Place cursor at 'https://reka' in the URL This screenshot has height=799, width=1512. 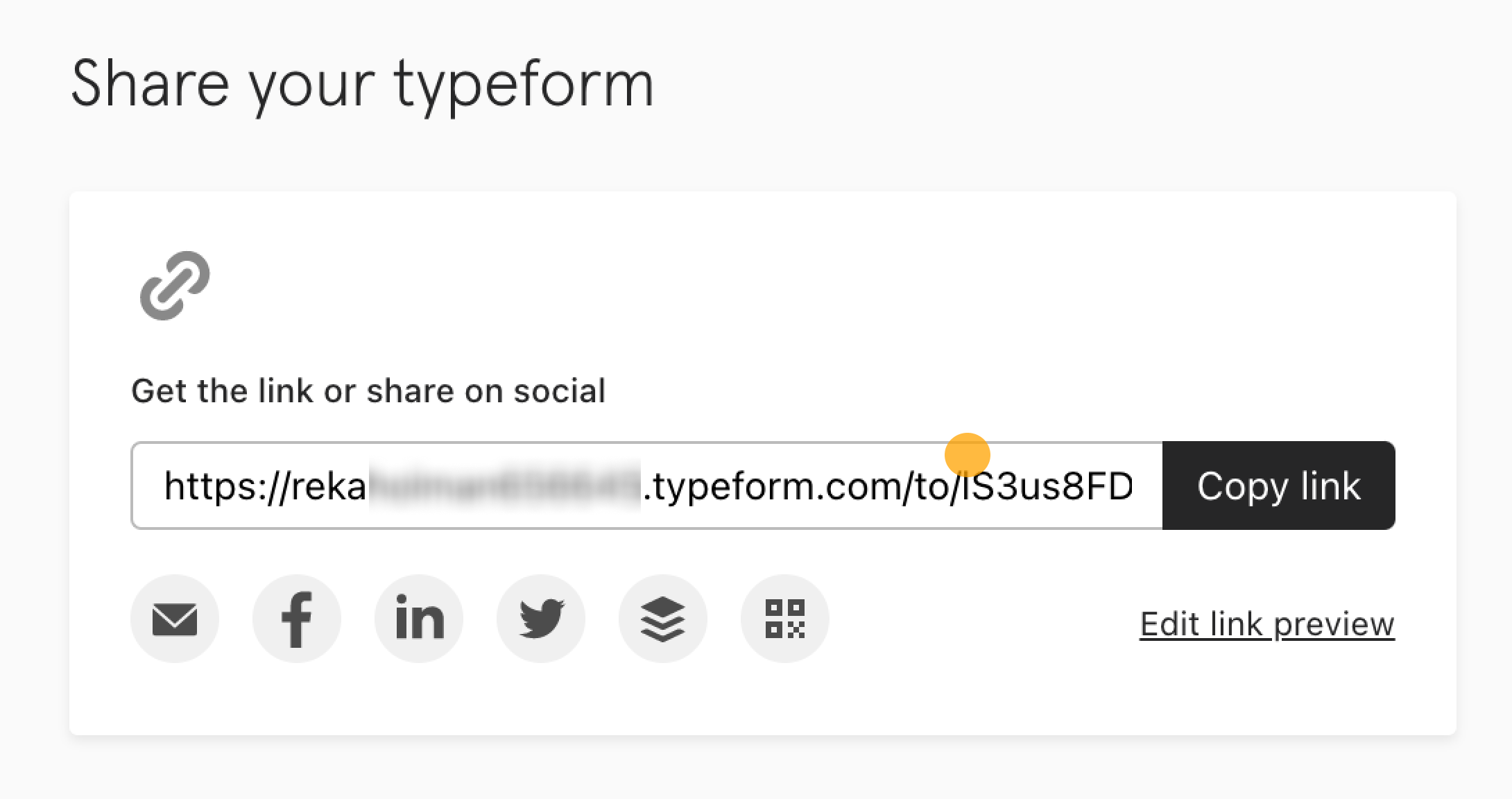click(x=265, y=486)
